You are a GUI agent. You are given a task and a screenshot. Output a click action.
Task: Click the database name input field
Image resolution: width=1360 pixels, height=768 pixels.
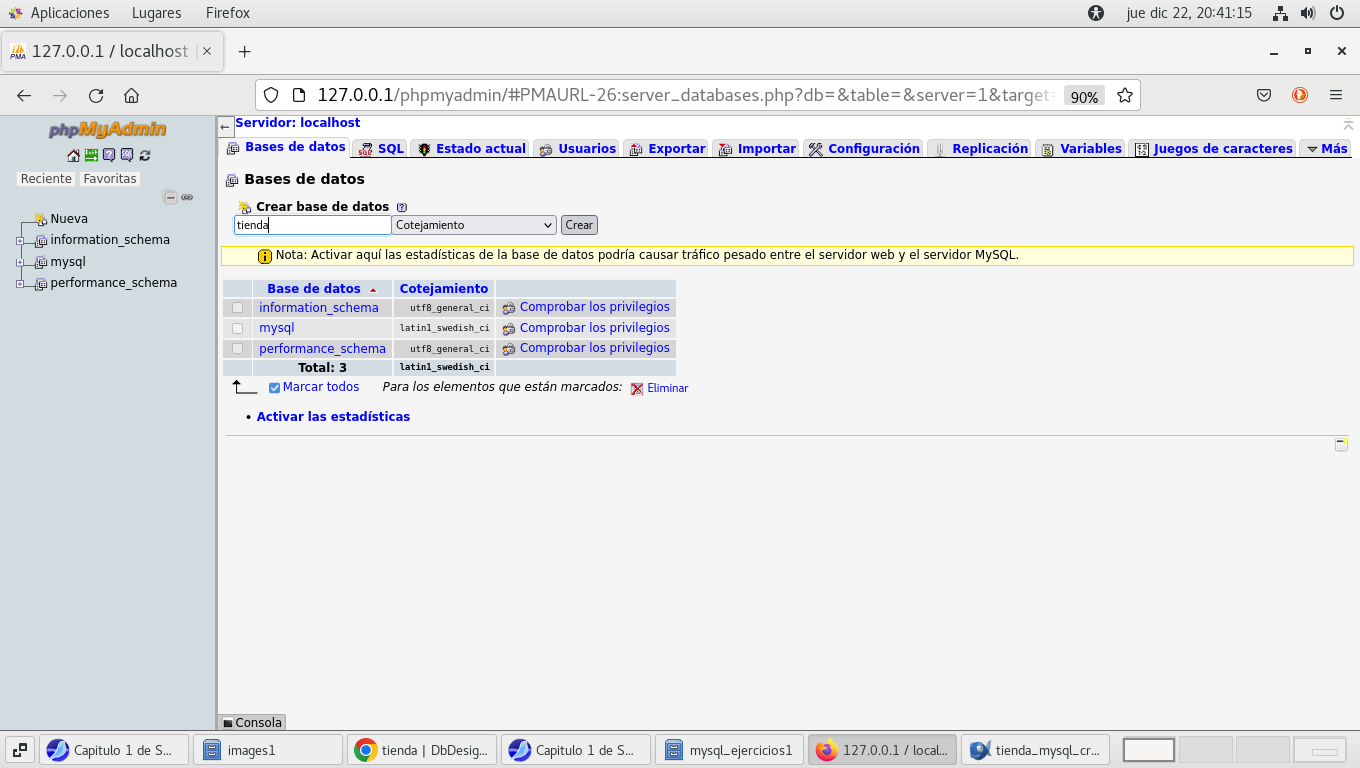coord(312,225)
